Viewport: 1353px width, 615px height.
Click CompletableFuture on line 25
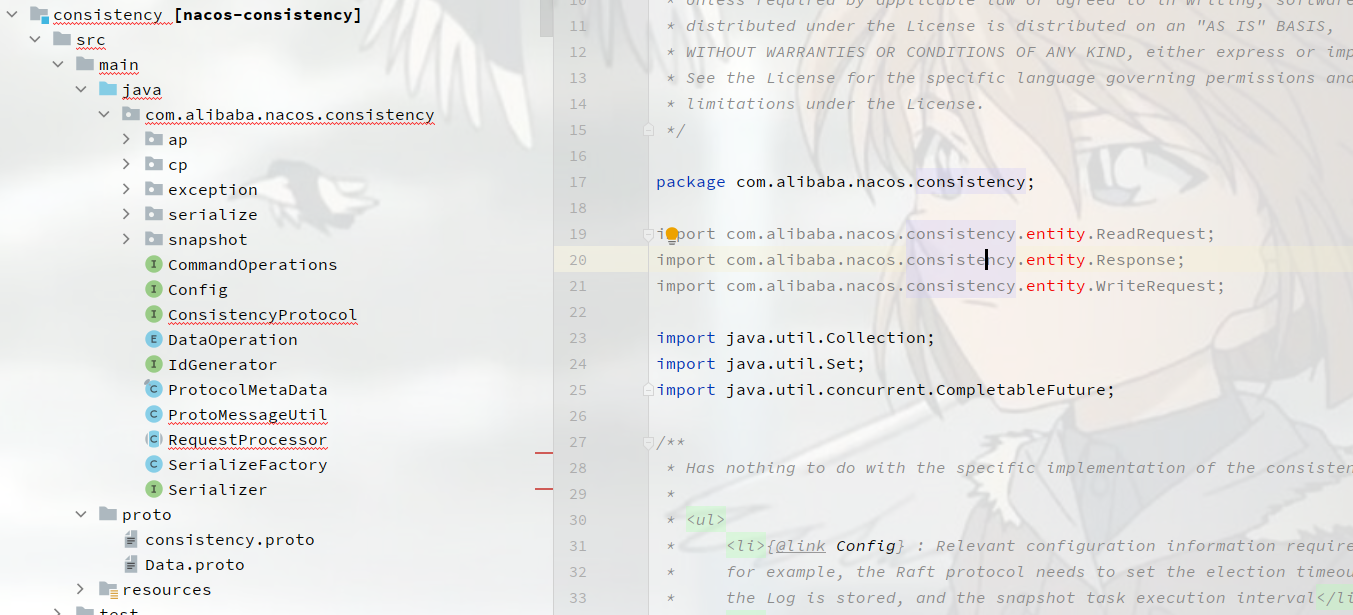pyautogui.click(x=1020, y=390)
